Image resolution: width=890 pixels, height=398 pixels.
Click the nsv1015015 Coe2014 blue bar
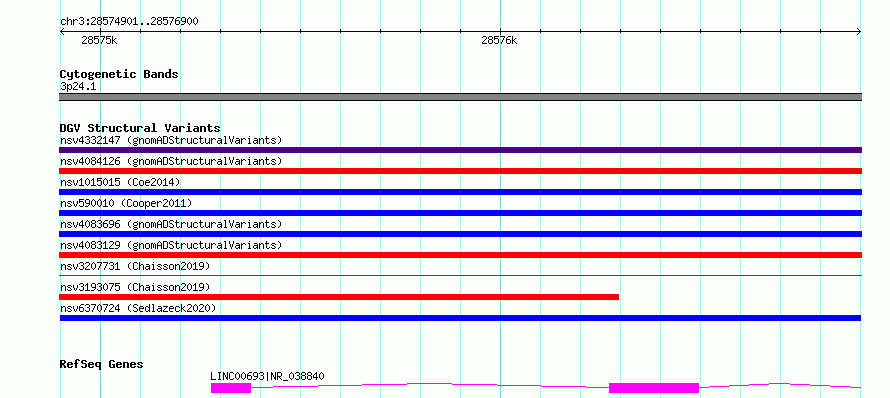pyautogui.click(x=460, y=192)
